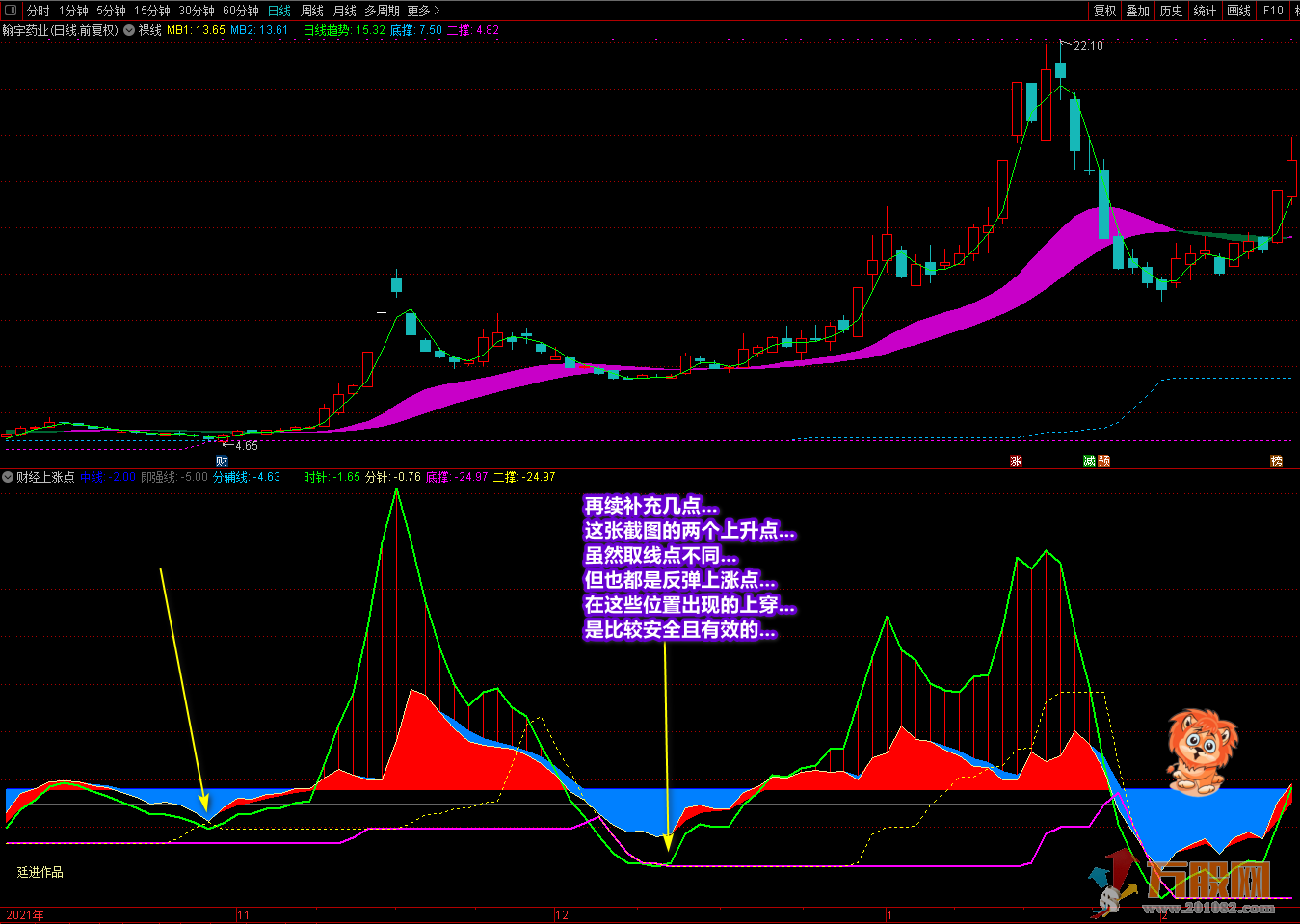Click the 财 event marker icon
Image resolution: width=1300 pixels, height=924 pixels.
pyautogui.click(x=222, y=462)
